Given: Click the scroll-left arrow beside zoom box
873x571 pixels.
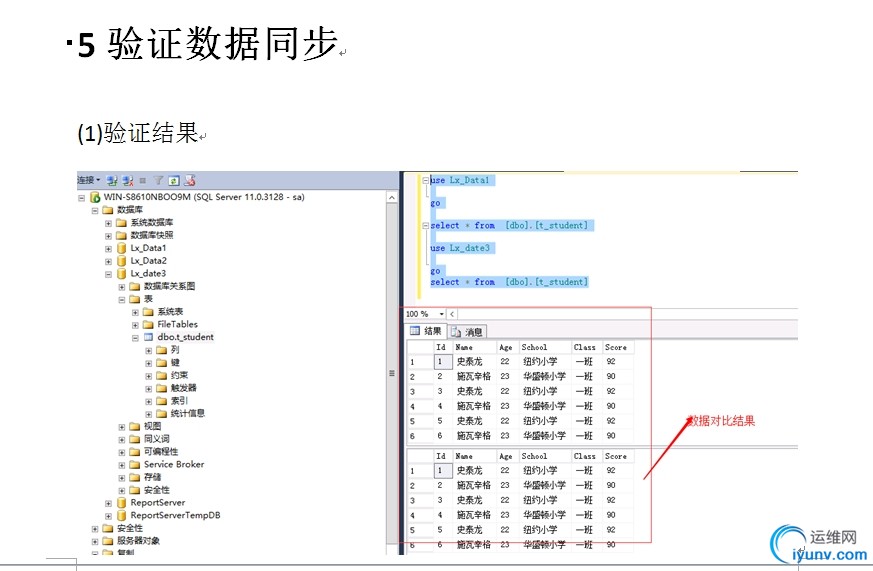Looking at the screenshot, I should click(x=452, y=314).
